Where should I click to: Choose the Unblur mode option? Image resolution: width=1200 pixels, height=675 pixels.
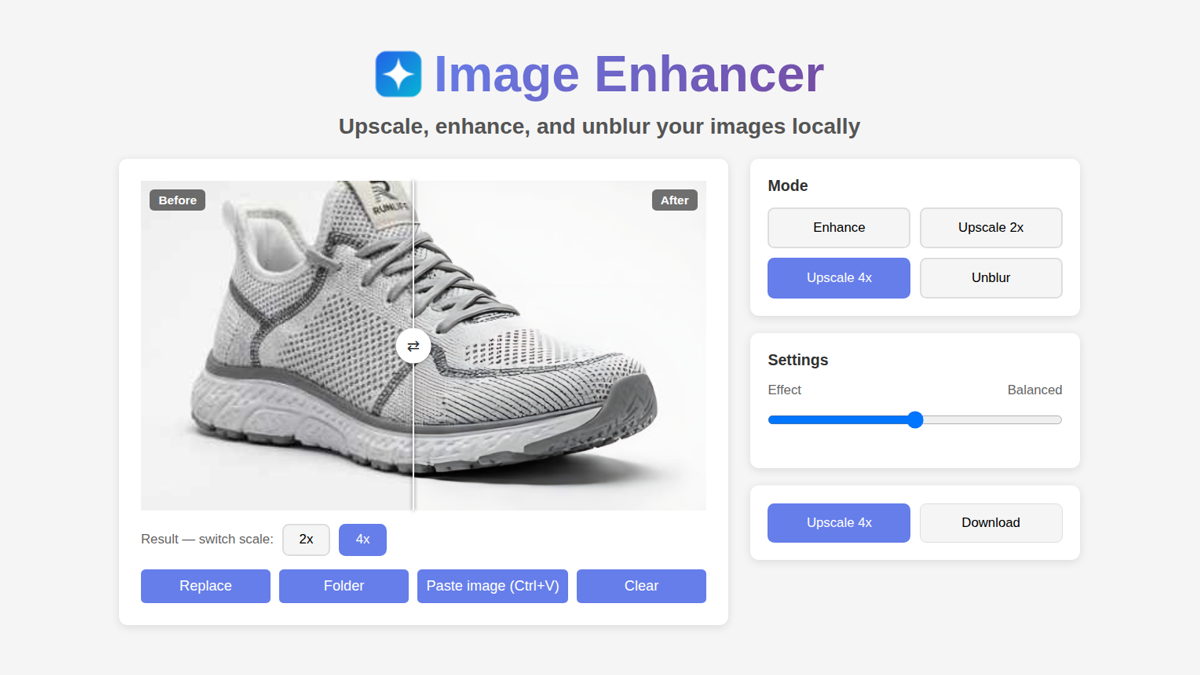pyautogui.click(x=991, y=278)
